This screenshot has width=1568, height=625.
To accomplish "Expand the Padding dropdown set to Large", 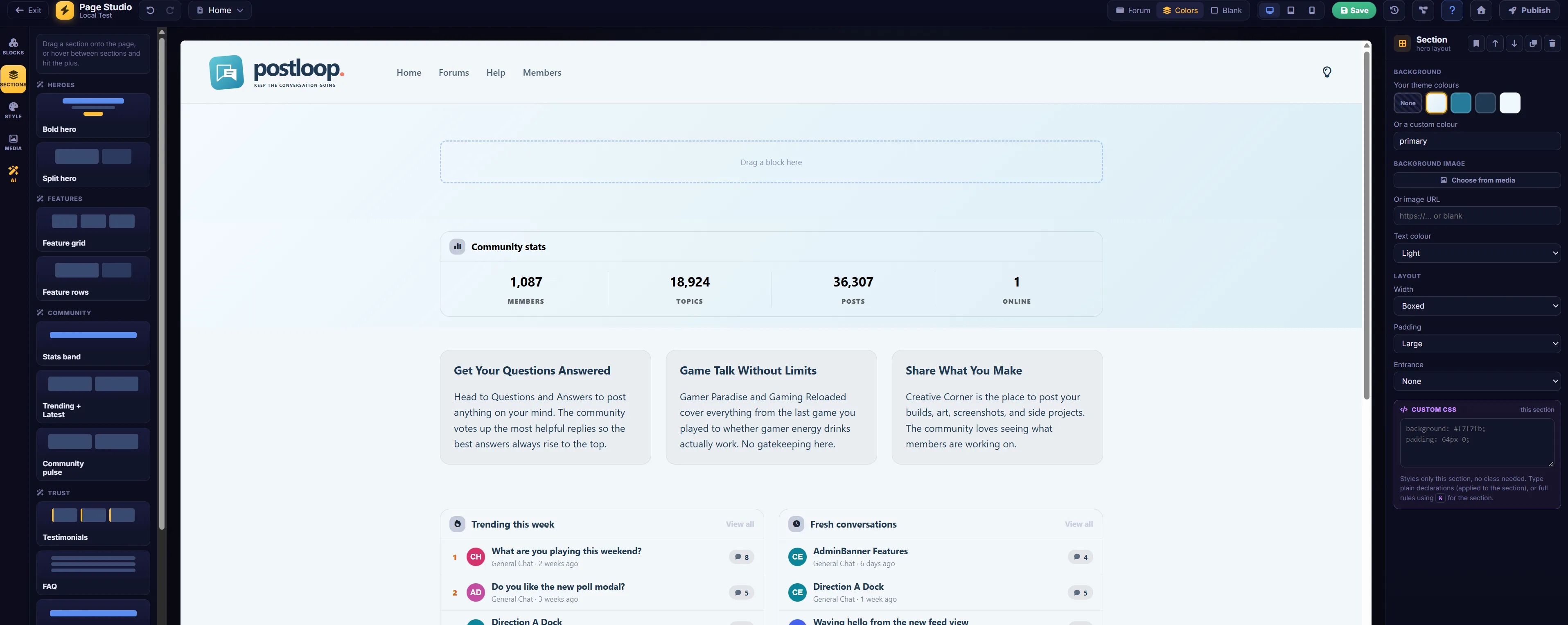I will tap(1477, 343).
